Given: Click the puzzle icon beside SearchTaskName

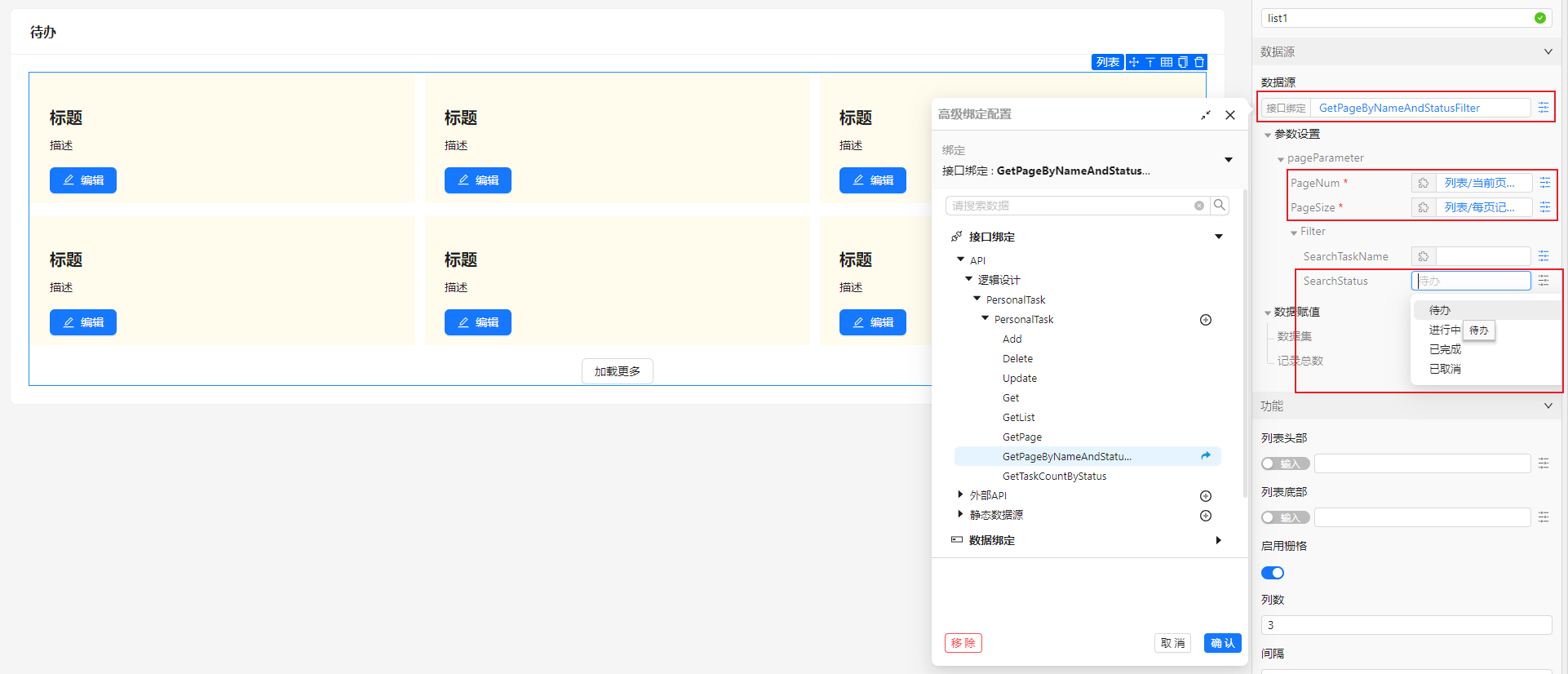Looking at the screenshot, I should point(1424,256).
